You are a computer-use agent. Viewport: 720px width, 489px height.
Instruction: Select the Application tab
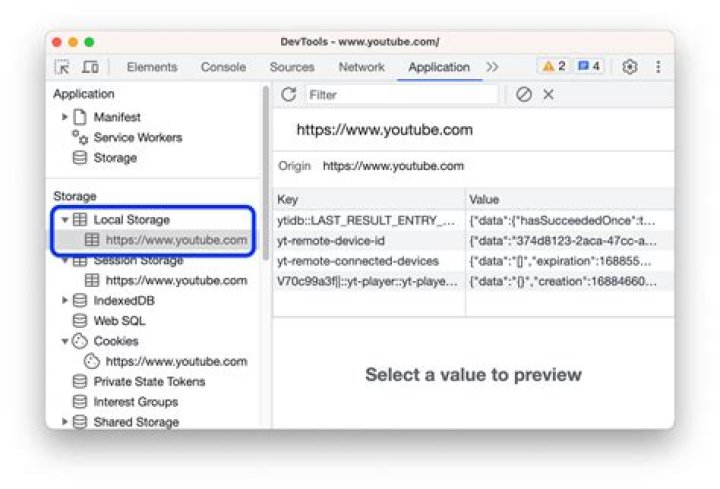[x=439, y=67]
